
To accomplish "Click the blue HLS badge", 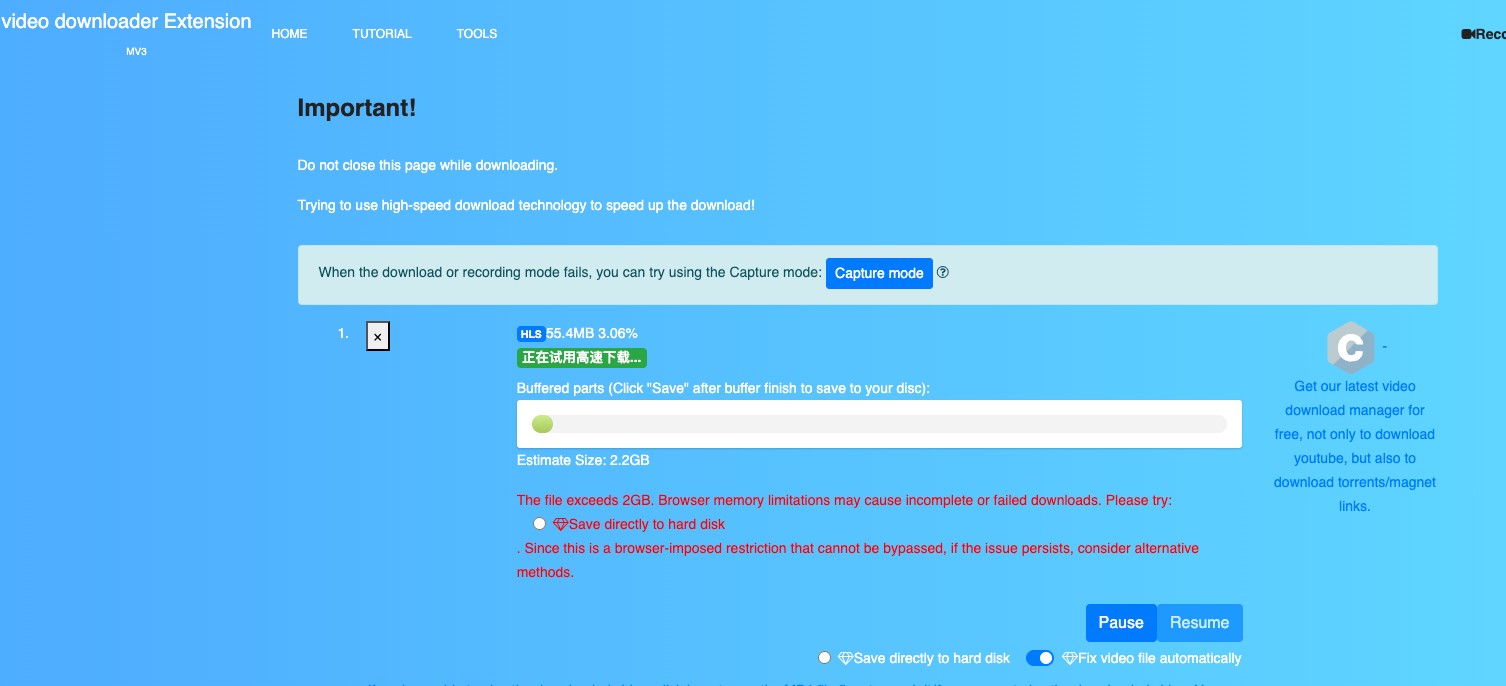I will point(530,334).
